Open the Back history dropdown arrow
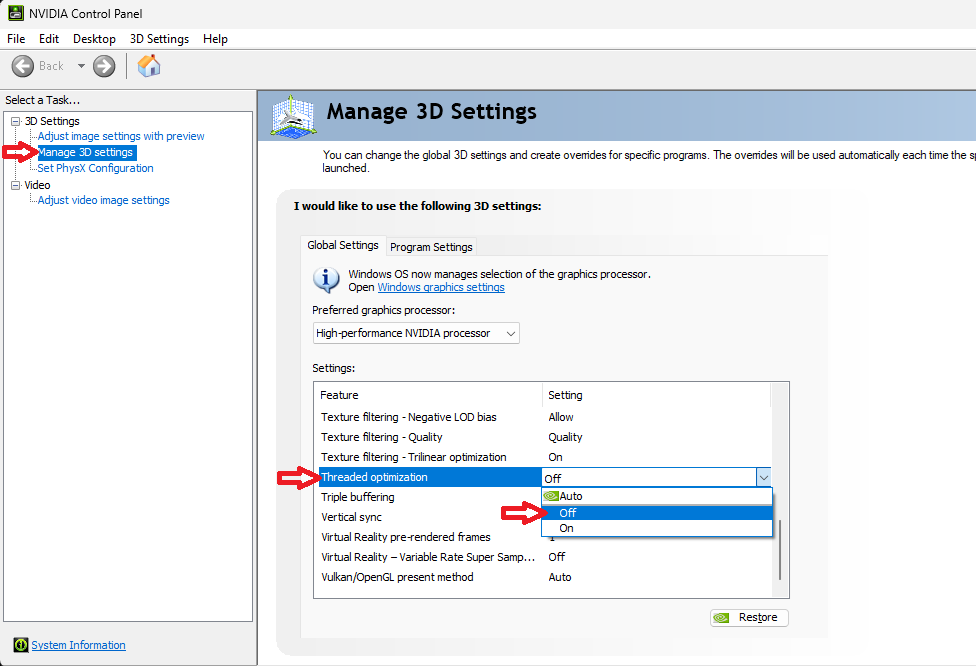Screen dimensions: 976x666 click(81, 66)
